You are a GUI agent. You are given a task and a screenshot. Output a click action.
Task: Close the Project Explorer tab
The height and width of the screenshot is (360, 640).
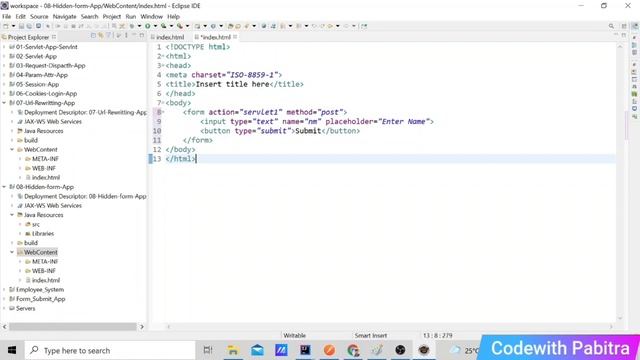tap(54, 37)
